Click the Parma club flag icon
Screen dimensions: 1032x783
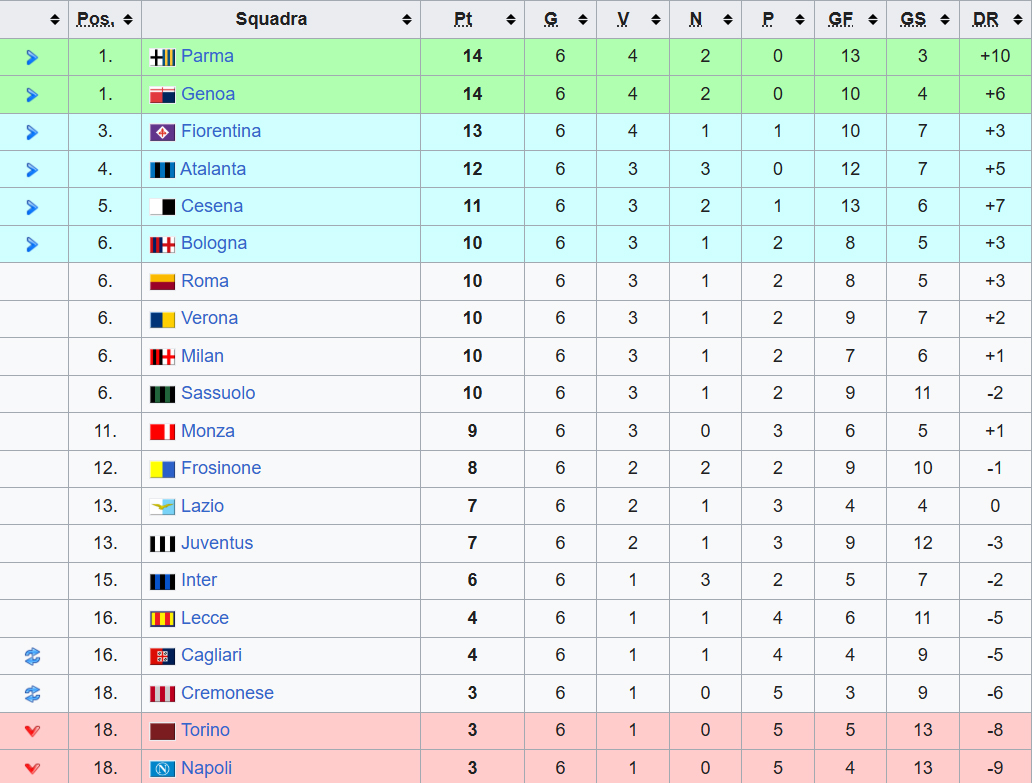coord(163,57)
